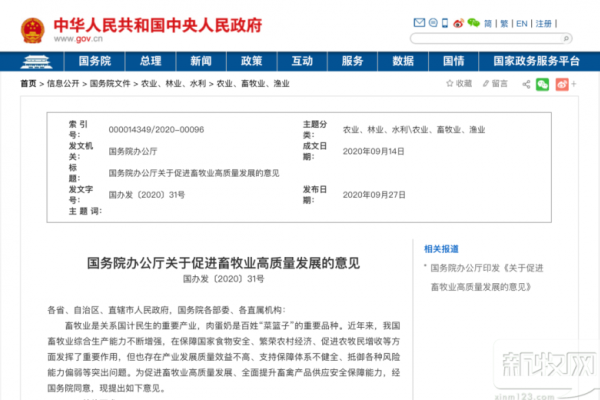Open the 总理 menu

tap(150, 61)
